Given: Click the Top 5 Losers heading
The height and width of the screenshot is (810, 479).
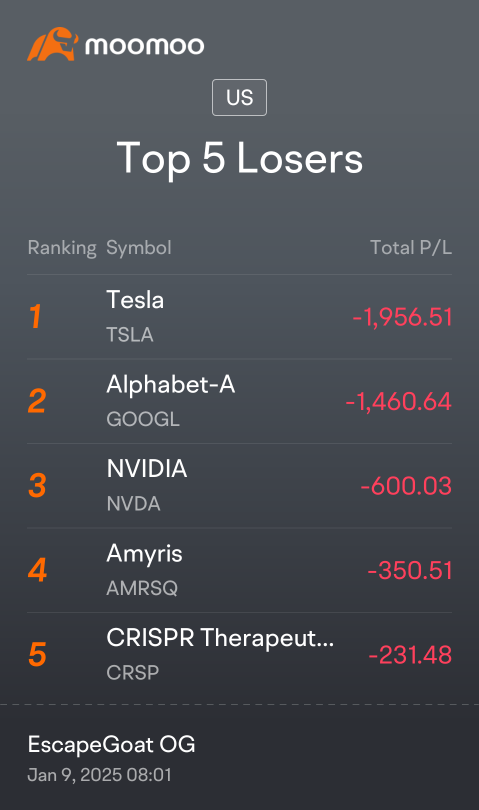Looking at the screenshot, I should coord(240,159).
